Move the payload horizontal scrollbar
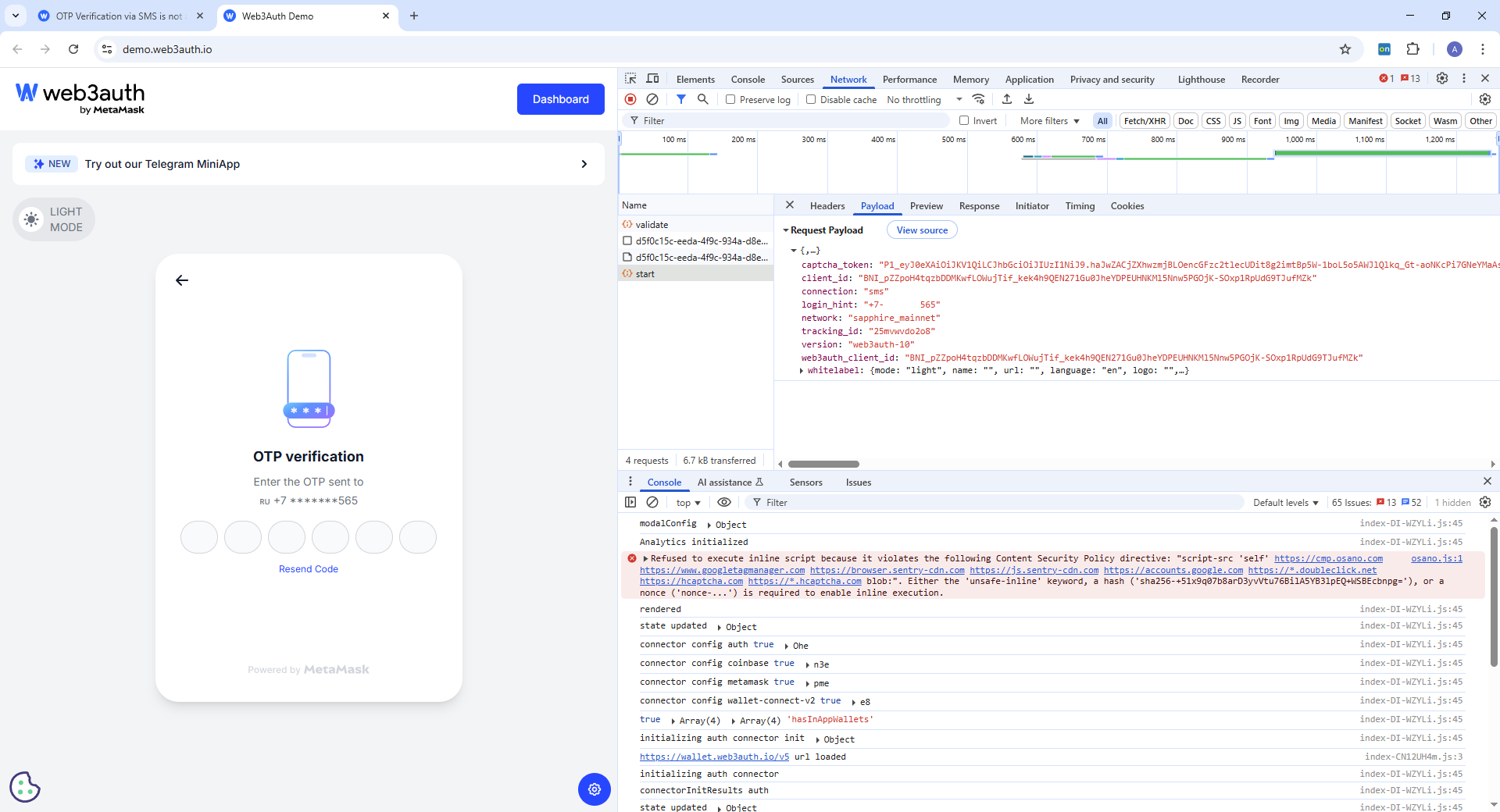The height and width of the screenshot is (812, 1500). [x=823, y=464]
